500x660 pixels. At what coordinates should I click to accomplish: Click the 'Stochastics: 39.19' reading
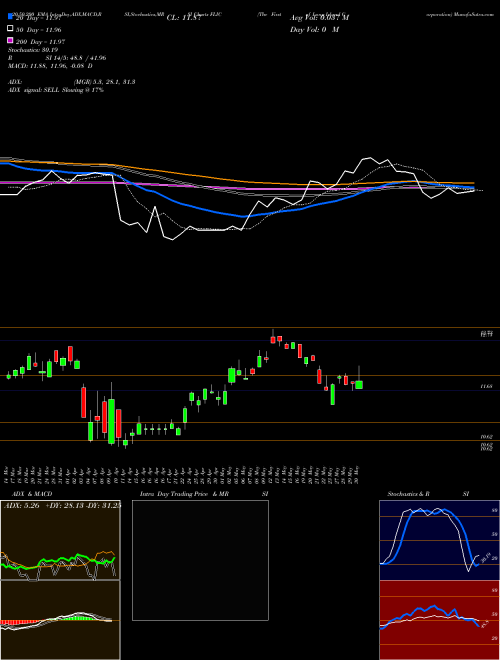click(x=33, y=50)
